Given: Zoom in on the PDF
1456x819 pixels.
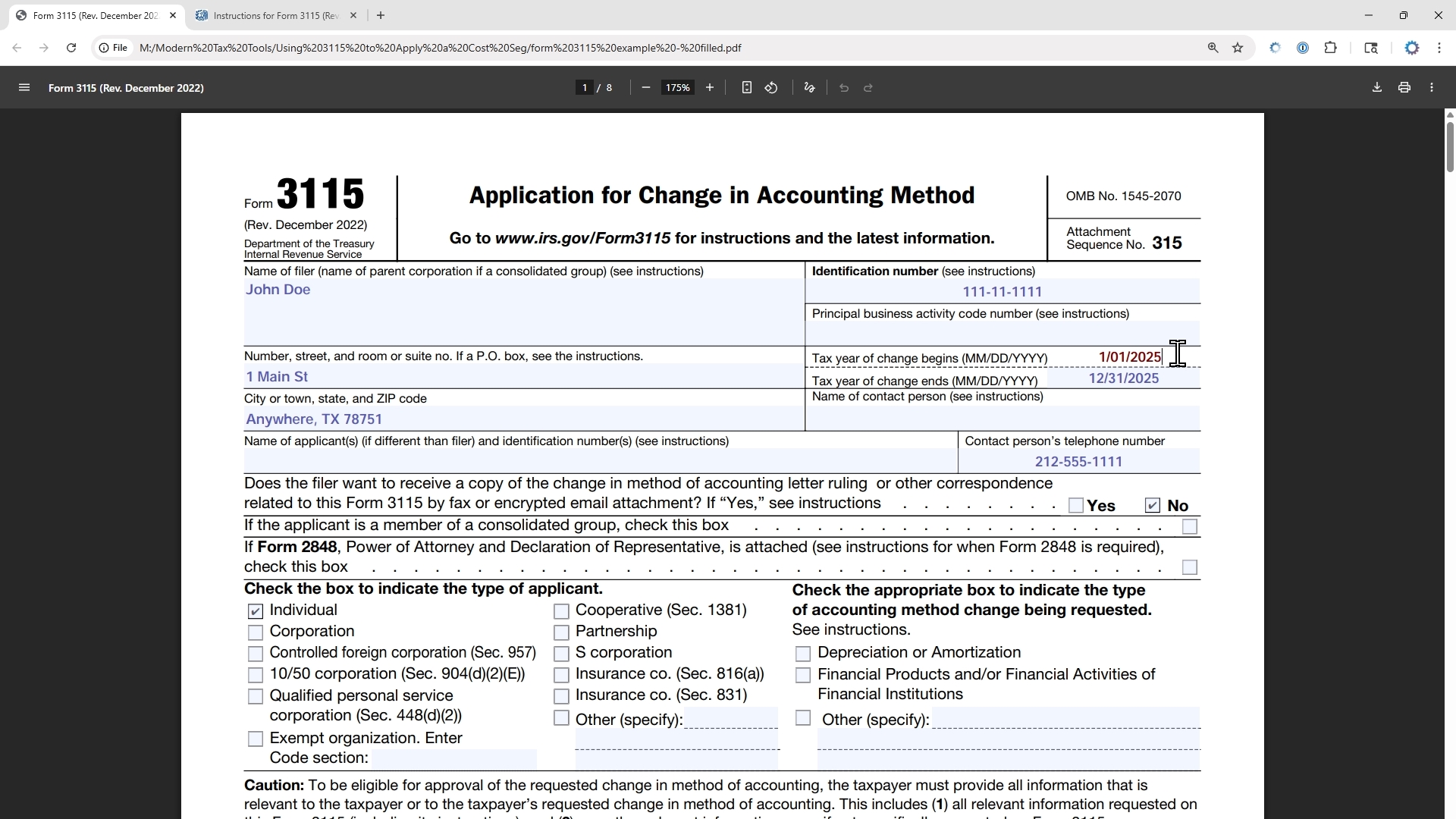Looking at the screenshot, I should click(x=710, y=88).
